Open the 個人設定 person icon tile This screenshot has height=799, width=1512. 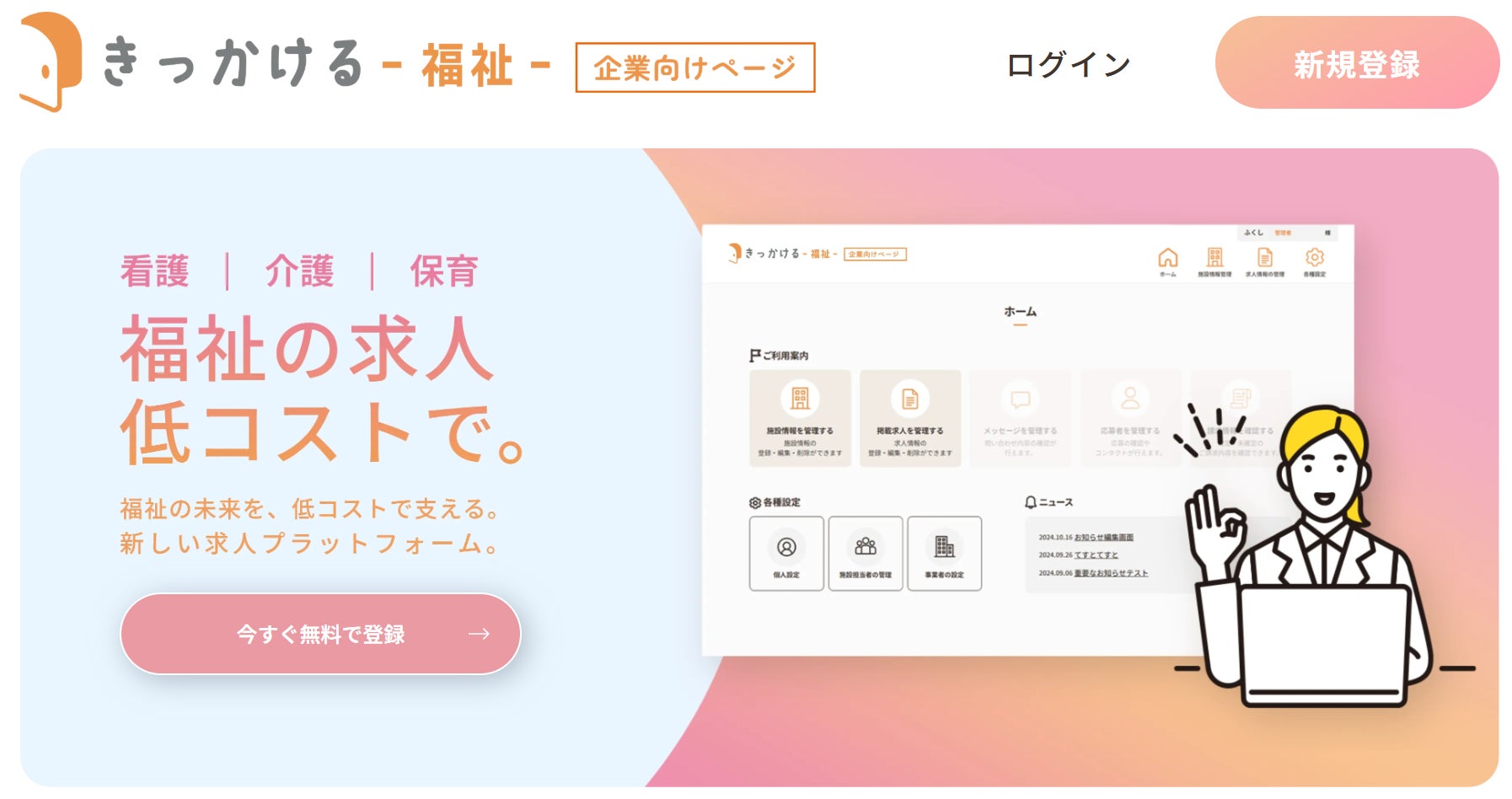coord(786,554)
